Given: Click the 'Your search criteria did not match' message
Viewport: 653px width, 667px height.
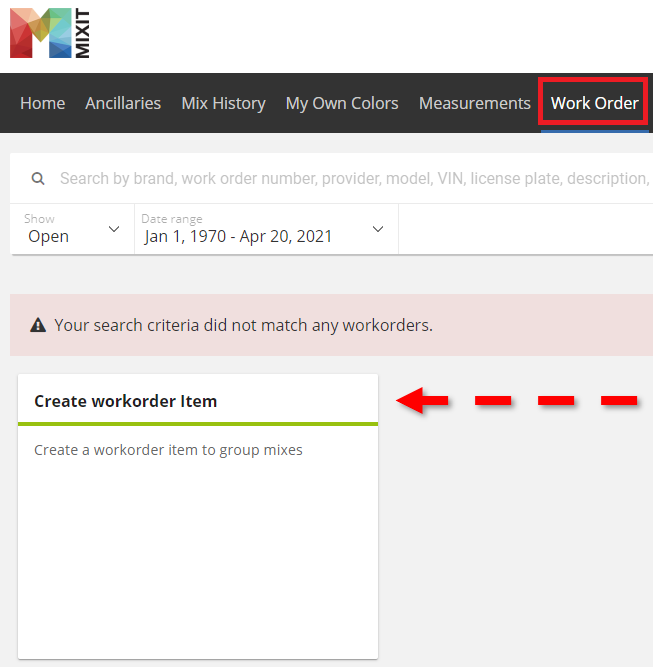Looking at the screenshot, I should pyautogui.click(x=243, y=325).
